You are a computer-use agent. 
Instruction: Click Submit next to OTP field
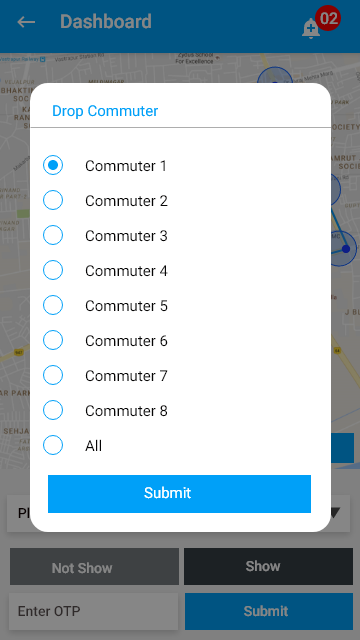pos(269,611)
